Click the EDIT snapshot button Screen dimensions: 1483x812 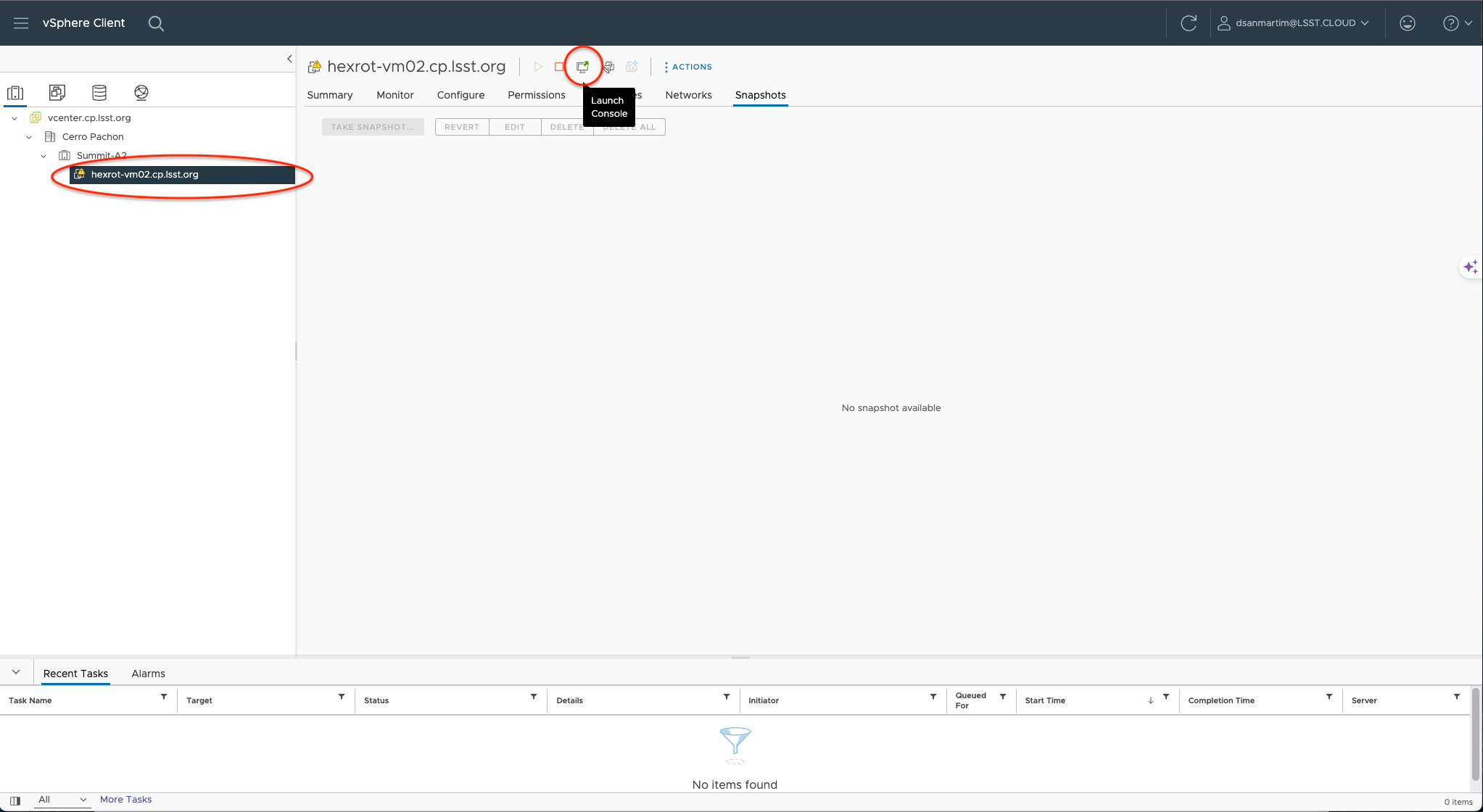pyautogui.click(x=515, y=127)
